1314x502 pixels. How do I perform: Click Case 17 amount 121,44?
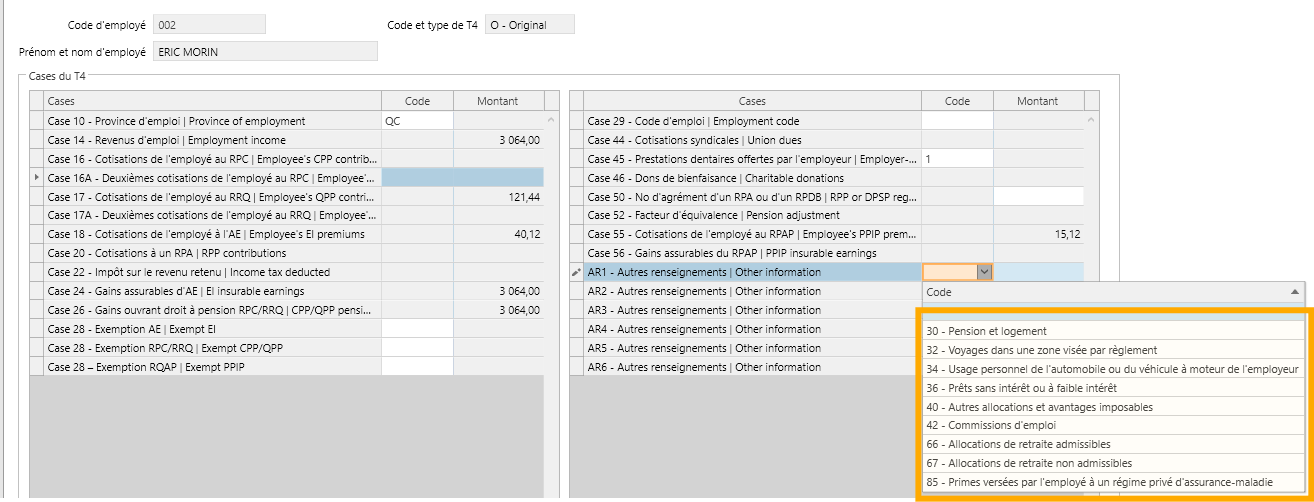click(x=498, y=197)
